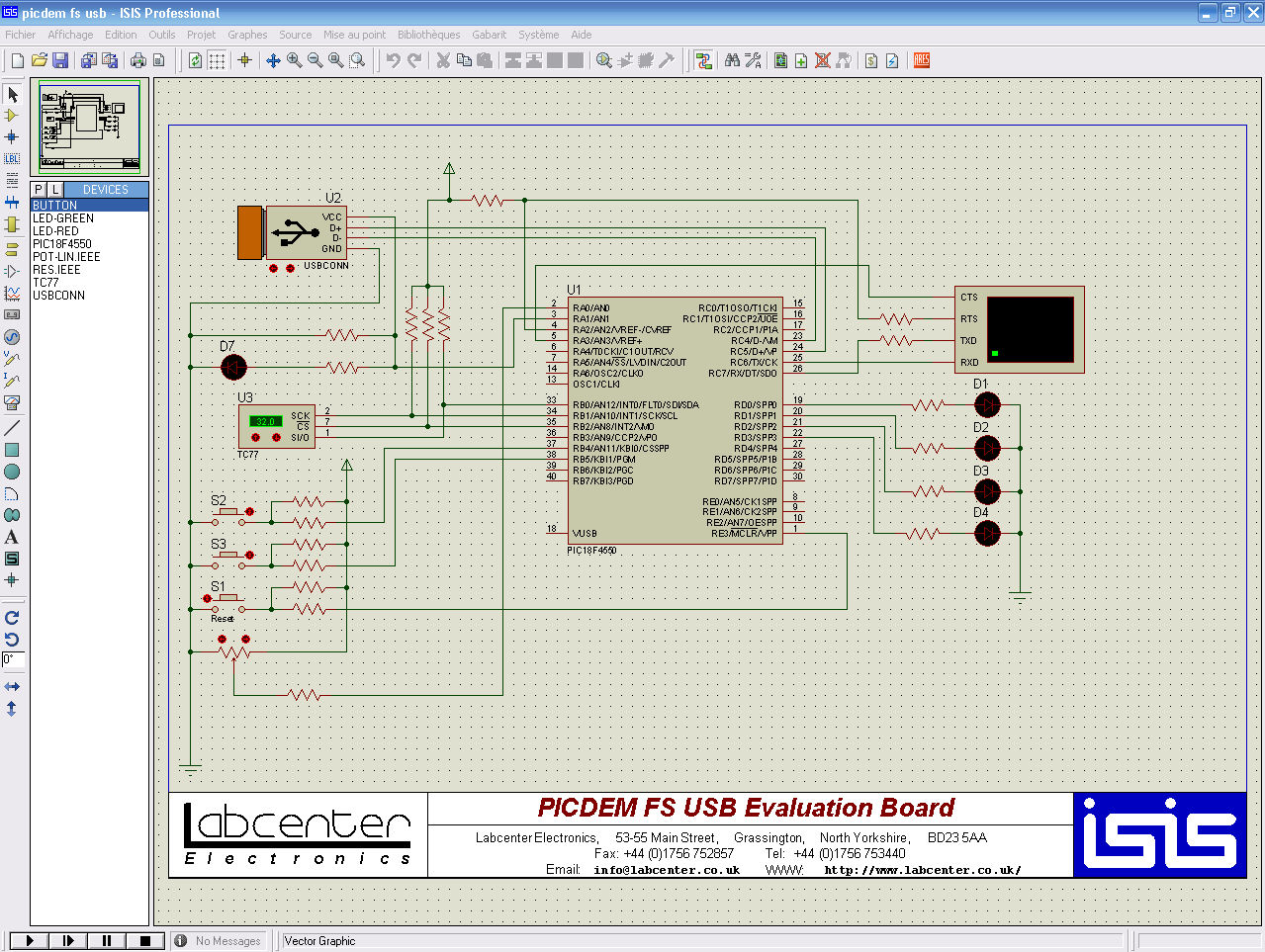Open the Virtual Instruments mode
The height and width of the screenshot is (952, 1265).
[x=12, y=402]
